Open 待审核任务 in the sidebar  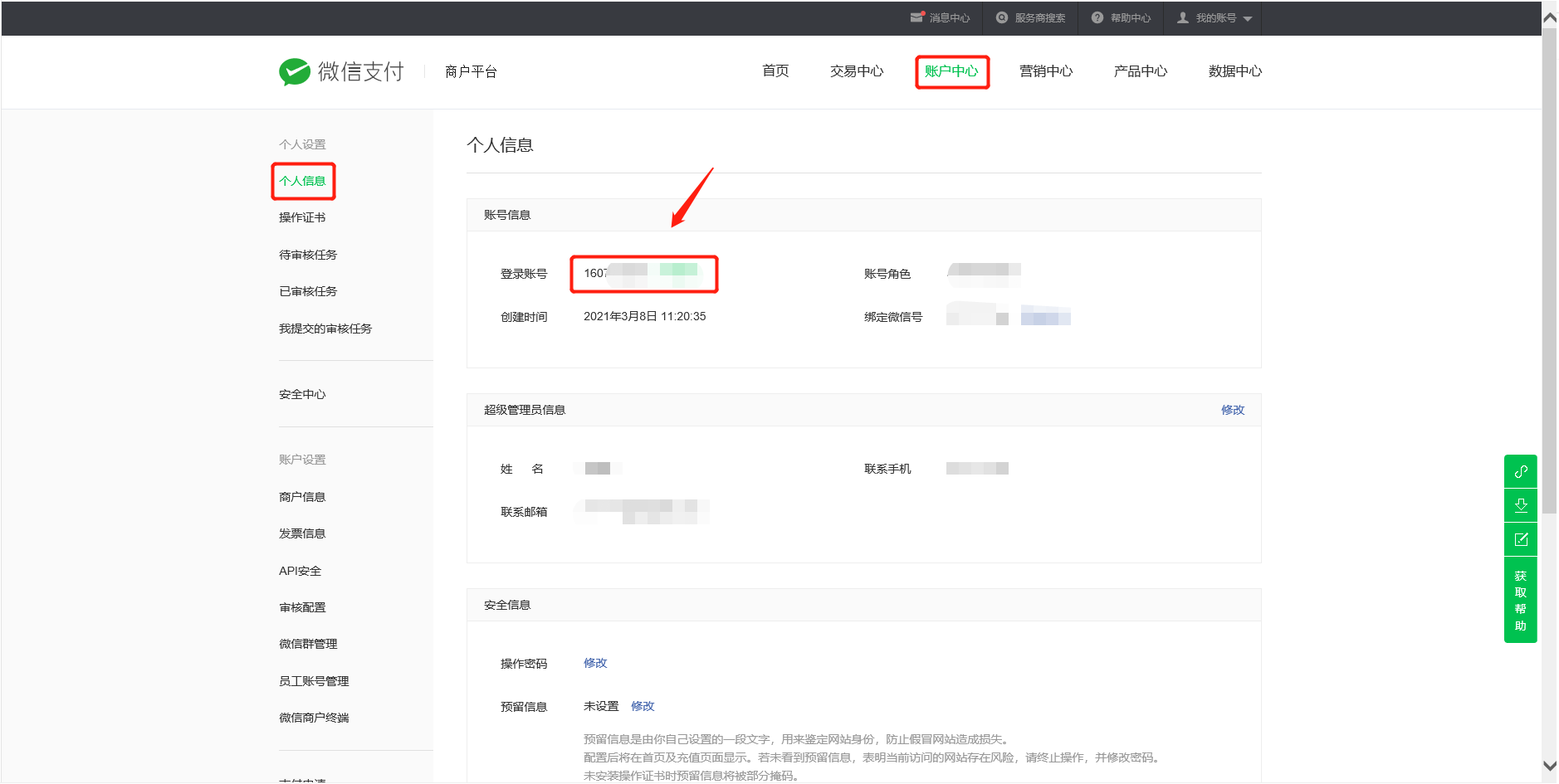click(x=308, y=255)
